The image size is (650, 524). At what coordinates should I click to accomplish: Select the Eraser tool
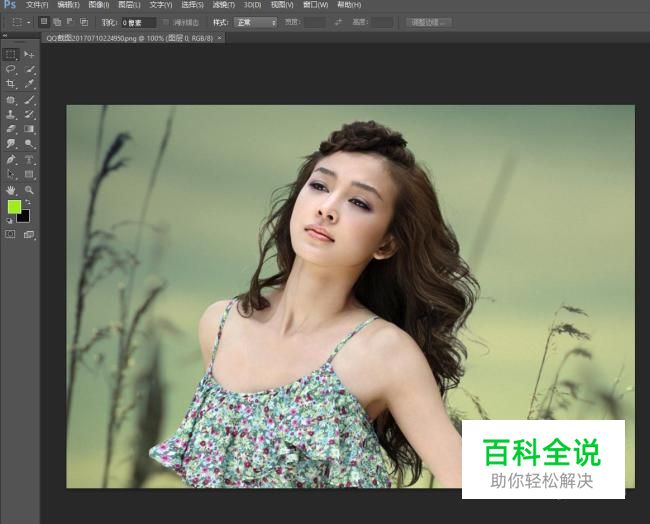pyautogui.click(x=10, y=129)
